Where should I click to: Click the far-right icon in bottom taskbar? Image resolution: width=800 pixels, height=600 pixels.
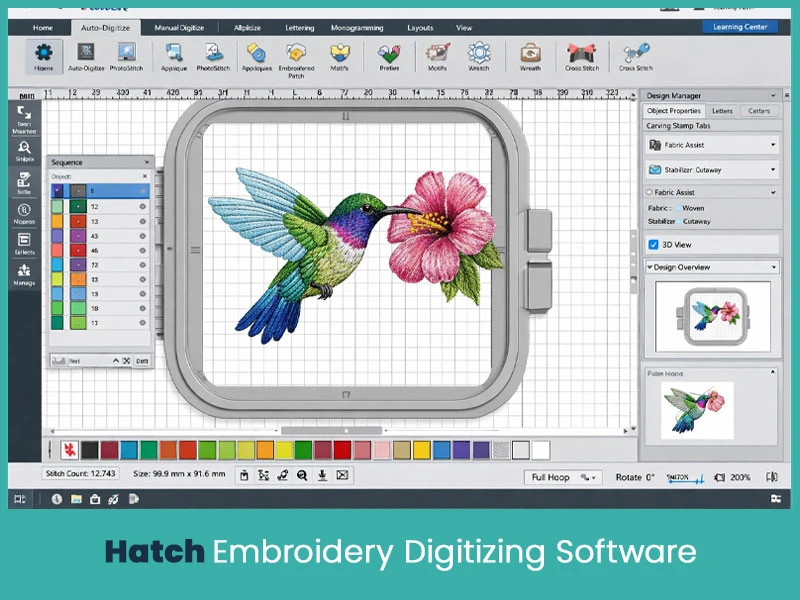(776, 498)
